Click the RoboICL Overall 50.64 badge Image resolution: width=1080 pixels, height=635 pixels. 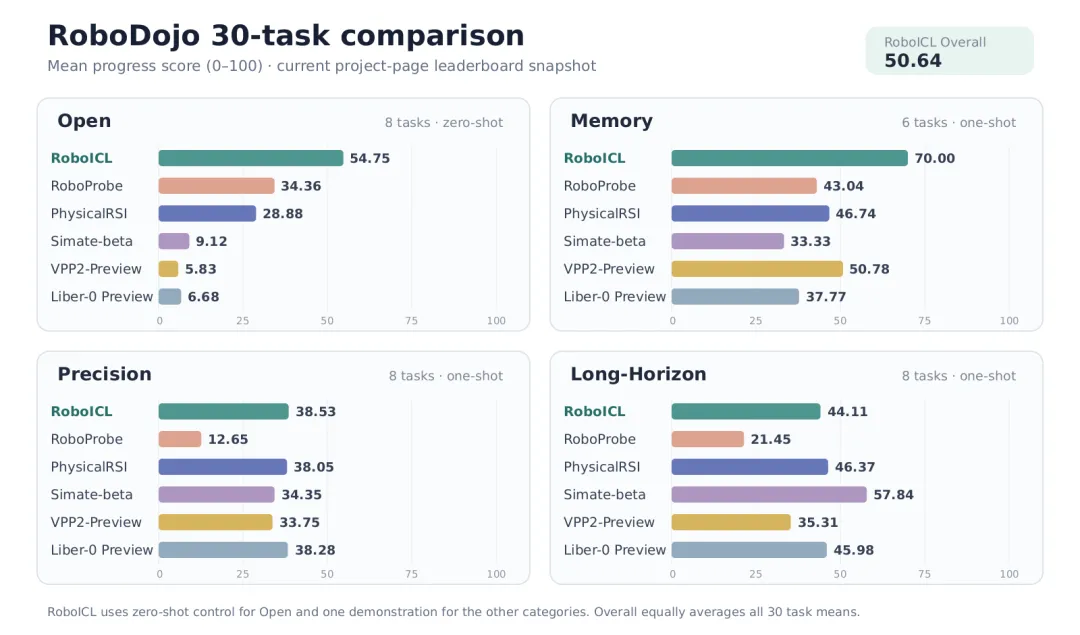coord(949,51)
